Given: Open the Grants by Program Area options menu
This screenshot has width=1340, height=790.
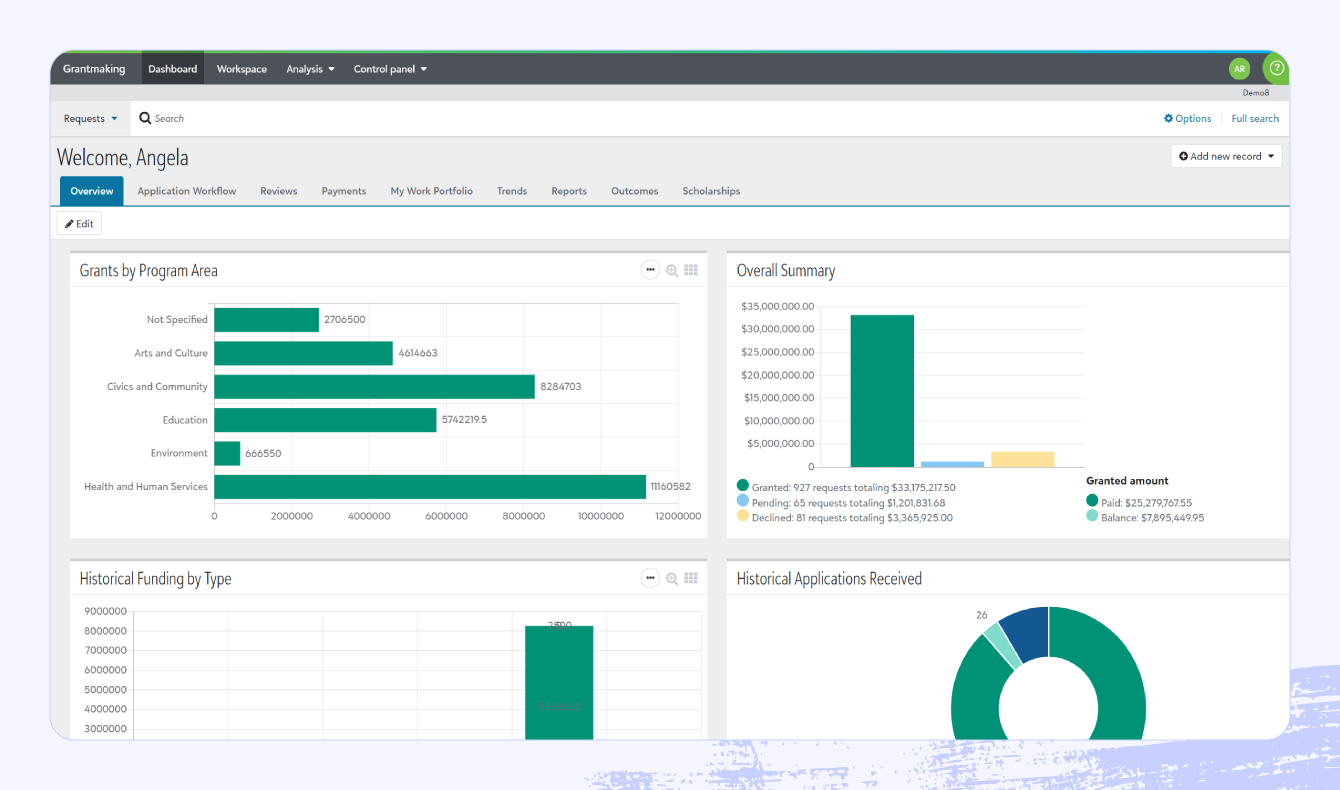Looking at the screenshot, I should 650,269.
